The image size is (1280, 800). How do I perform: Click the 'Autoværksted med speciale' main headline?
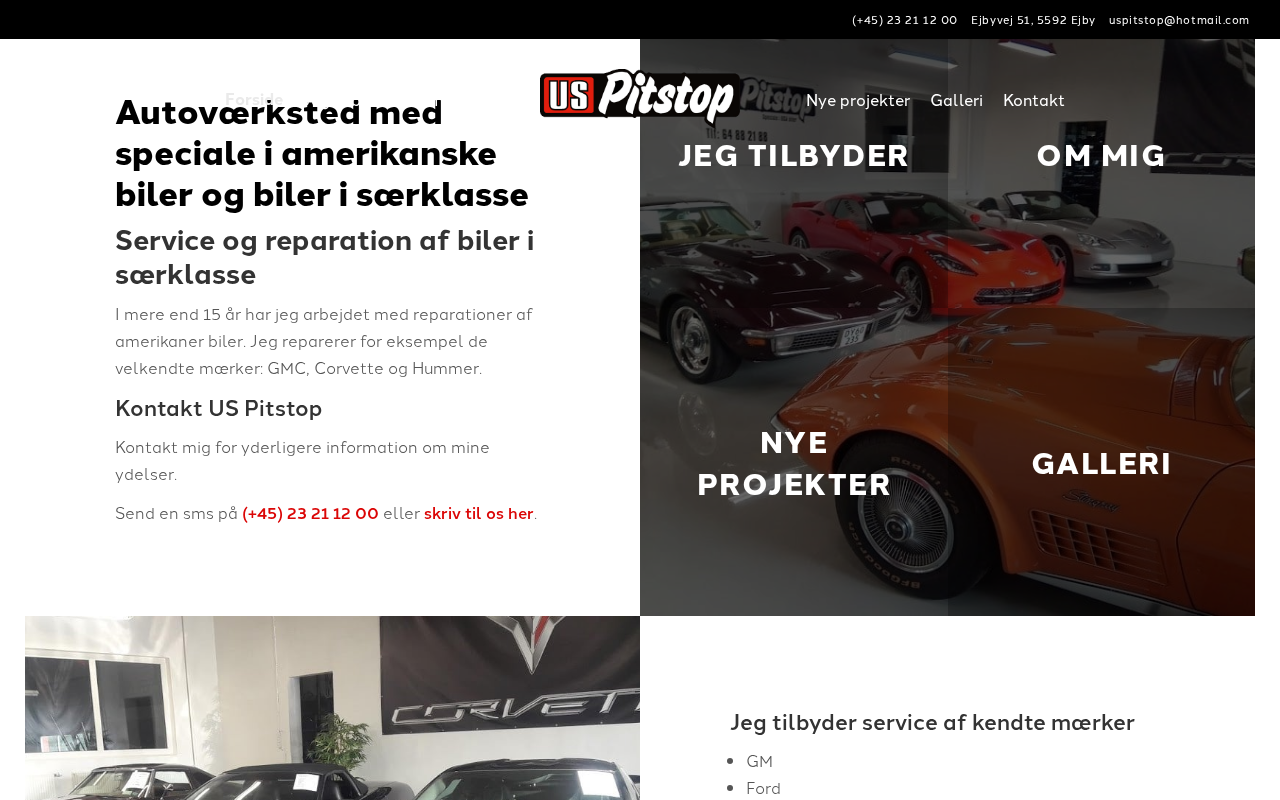click(322, 153)
